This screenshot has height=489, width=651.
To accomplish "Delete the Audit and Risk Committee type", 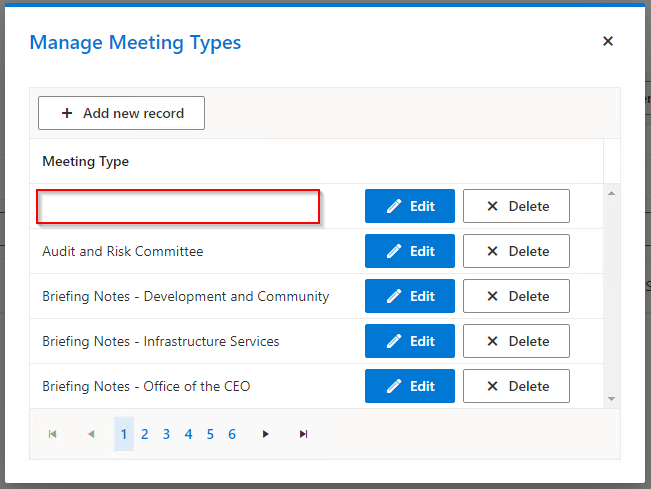I will click(x=516, y=251).
